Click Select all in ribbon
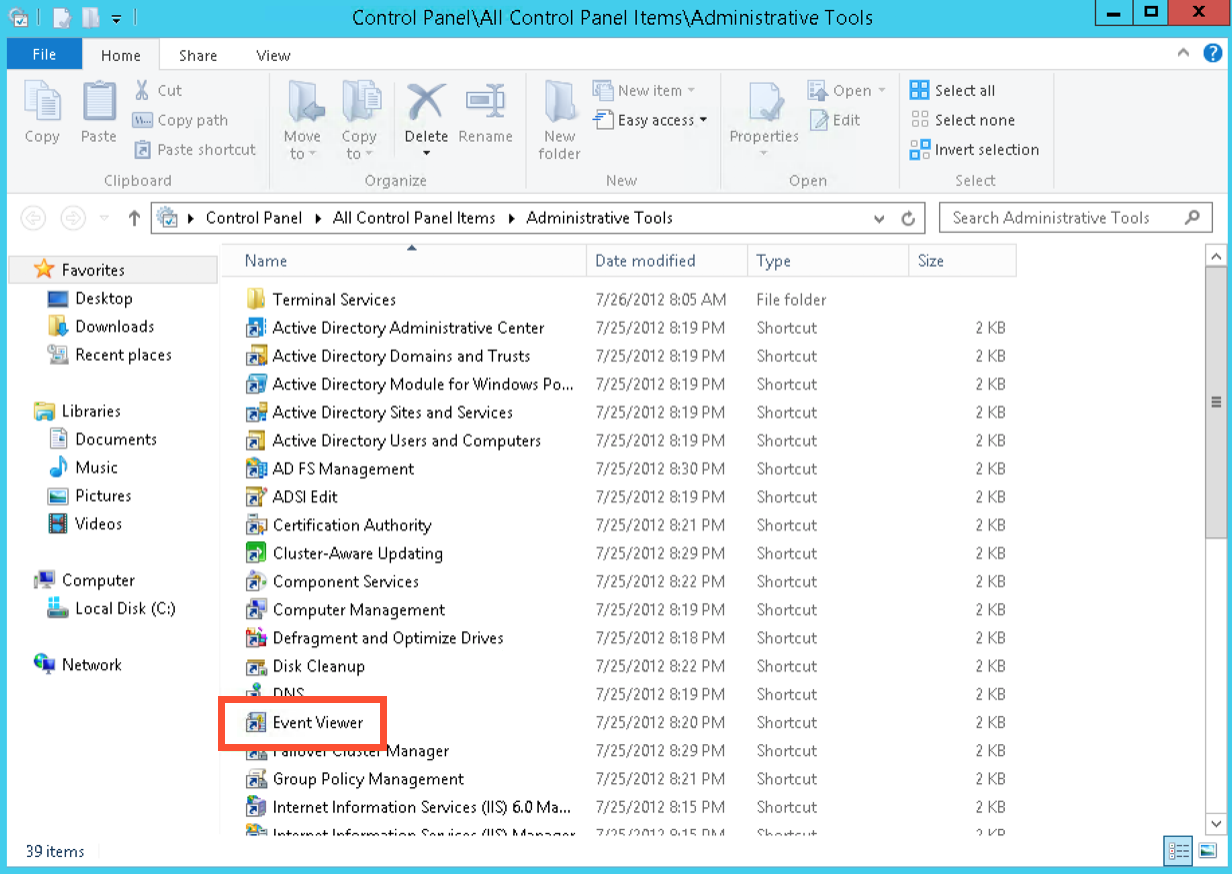 (952, 90)
